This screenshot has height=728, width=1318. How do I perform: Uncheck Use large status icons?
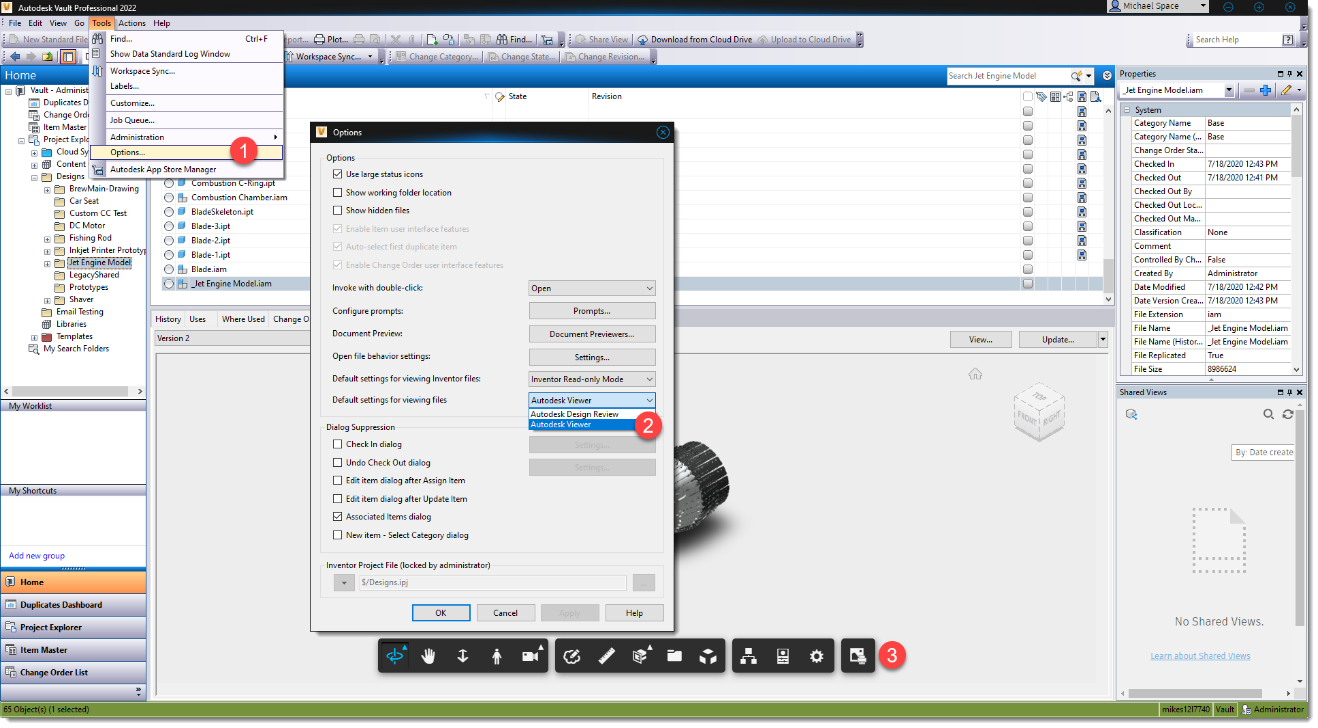point(338,174)
